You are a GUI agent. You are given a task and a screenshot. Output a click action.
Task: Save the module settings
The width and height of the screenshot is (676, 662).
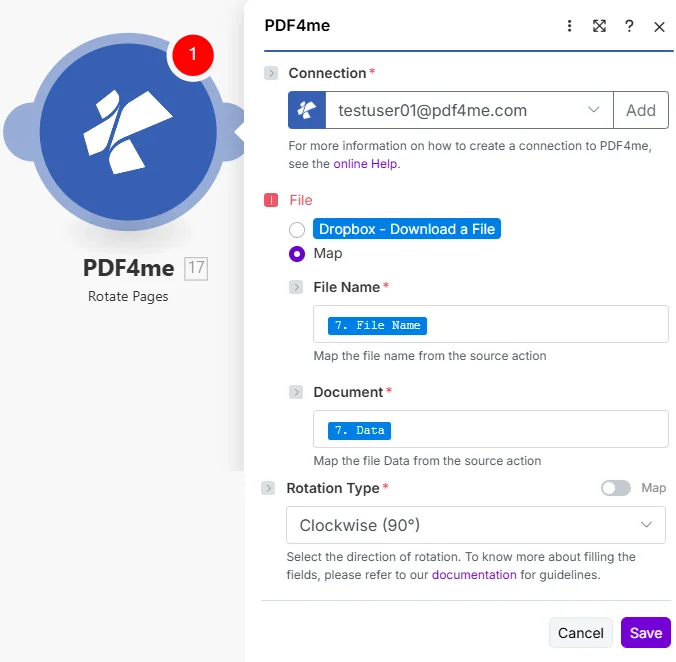[x=645, y=633]
